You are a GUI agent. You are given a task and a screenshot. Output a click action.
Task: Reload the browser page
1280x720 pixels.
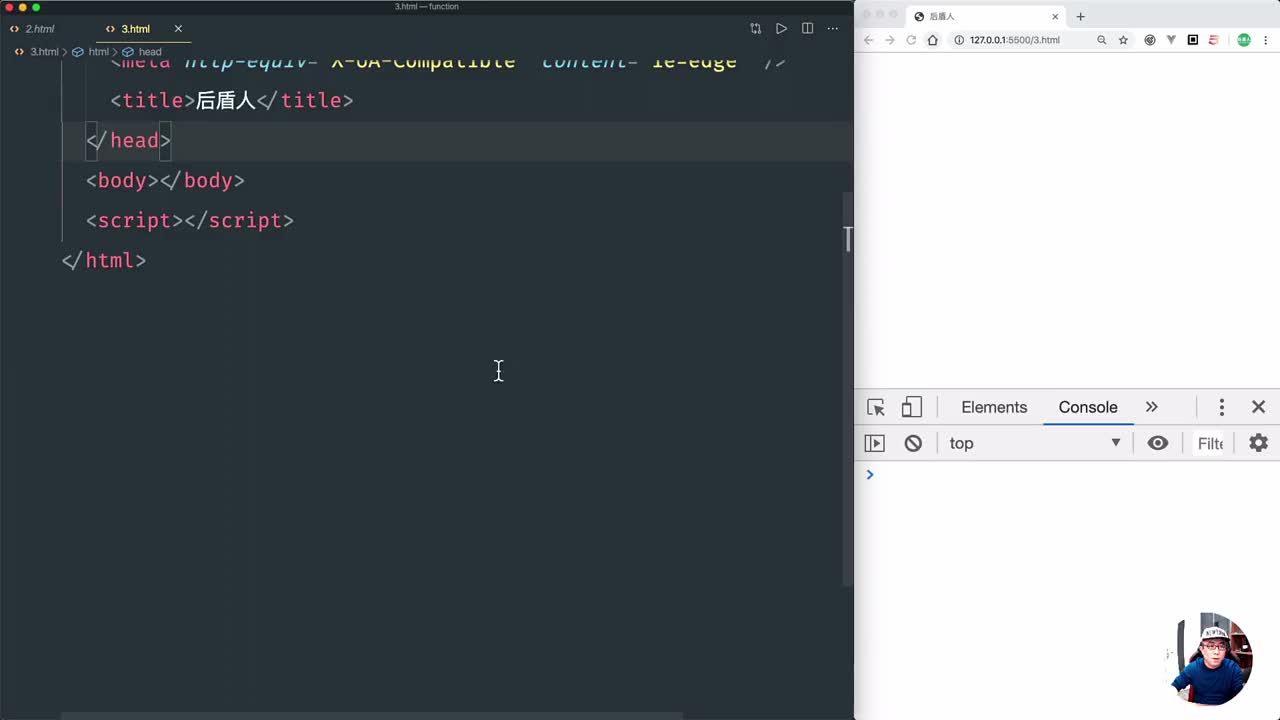(x=911, y=40)
